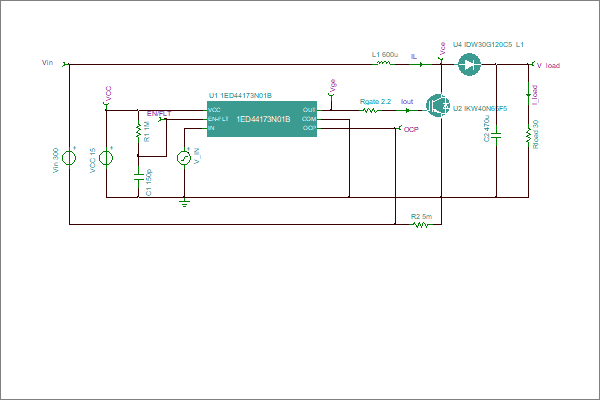
Task: Click the R2 5m value label
Action: [421, 216]
